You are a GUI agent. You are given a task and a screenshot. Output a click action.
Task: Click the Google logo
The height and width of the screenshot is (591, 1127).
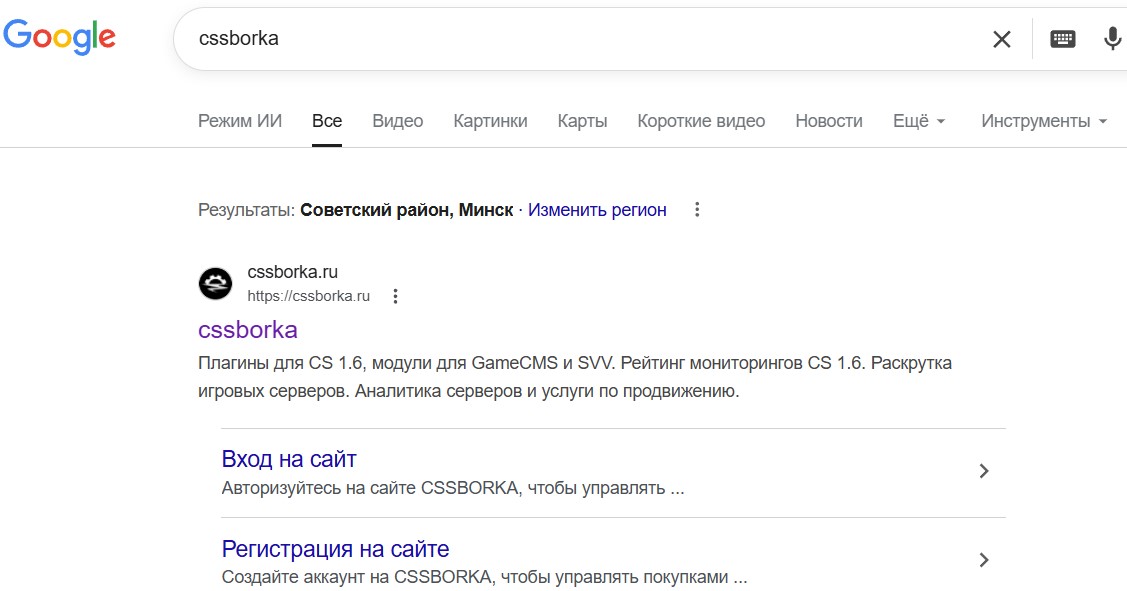(60, 36)
